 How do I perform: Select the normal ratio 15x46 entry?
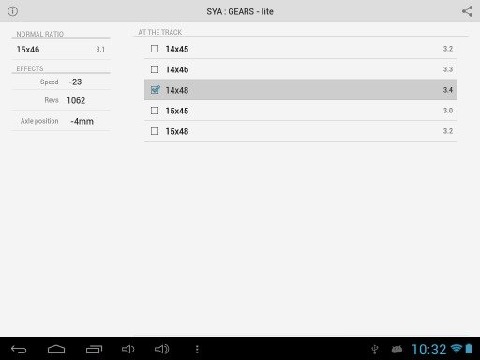[x=61, y=49]
